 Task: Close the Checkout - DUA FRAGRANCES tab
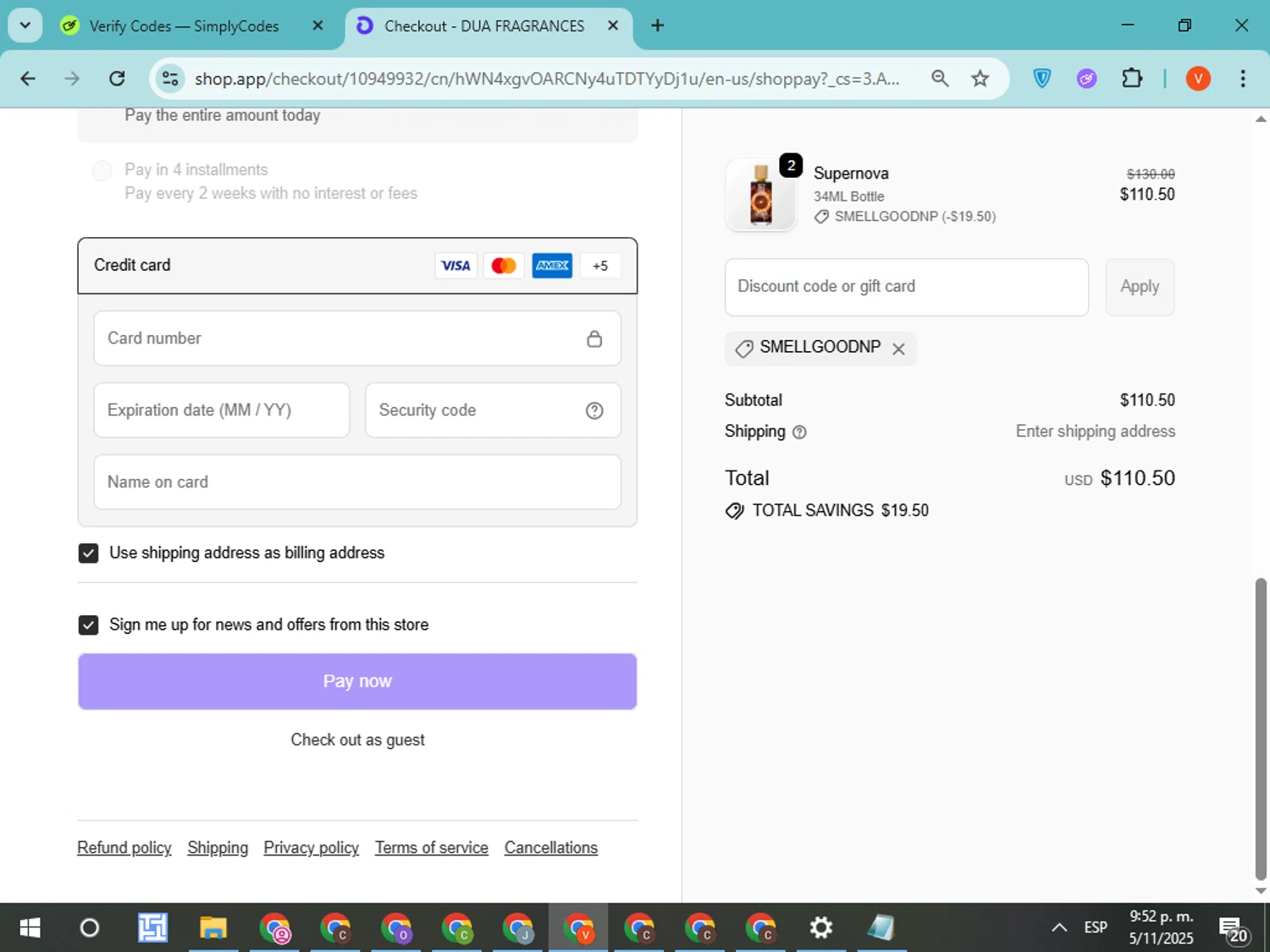coord(613,26)
